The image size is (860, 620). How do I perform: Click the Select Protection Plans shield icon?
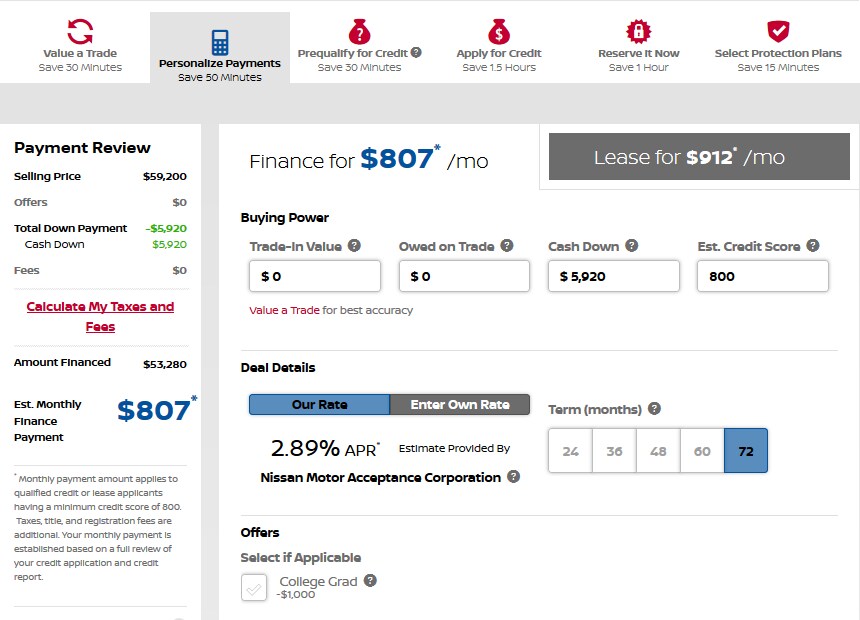coord(778,31)
